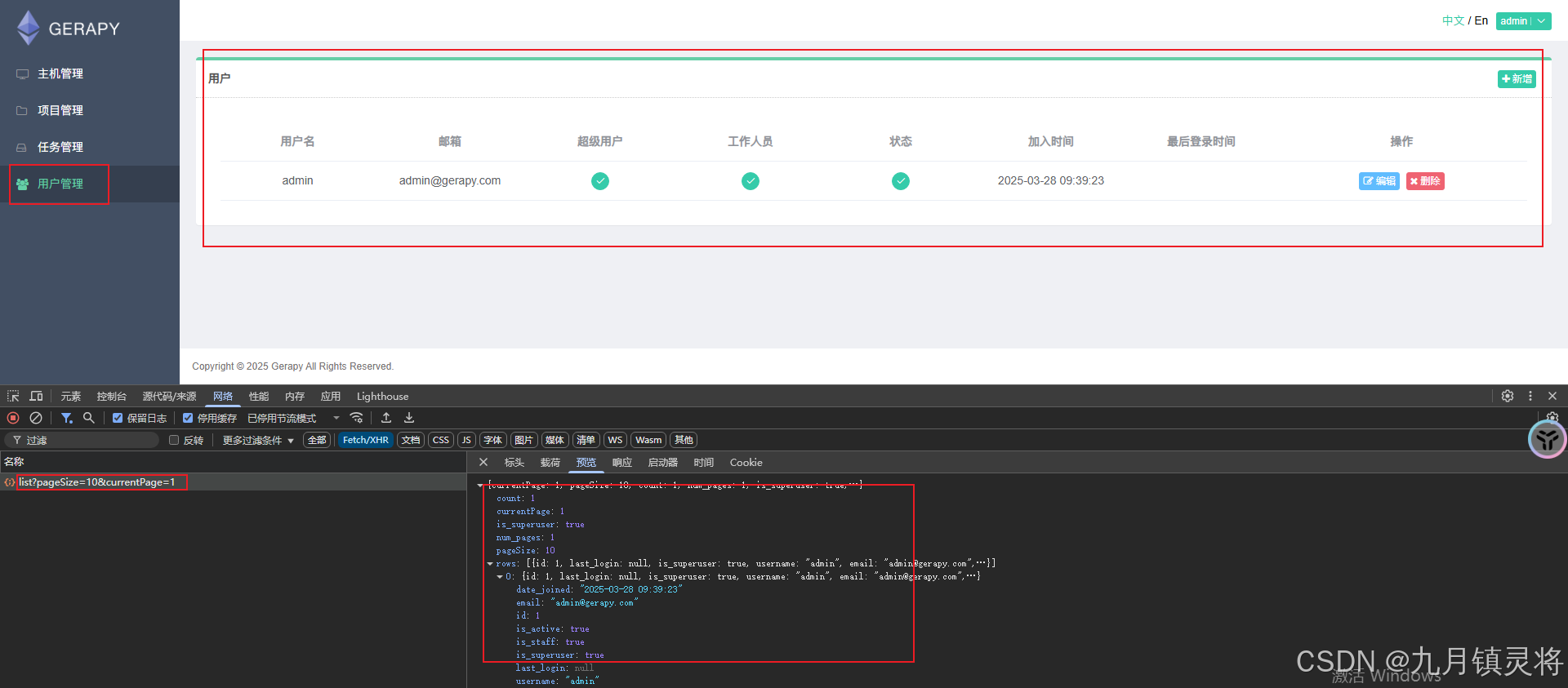Screen dimensions: 1568x688
Task: Click the Gerapy logo icon
Action: pos(29,28)
